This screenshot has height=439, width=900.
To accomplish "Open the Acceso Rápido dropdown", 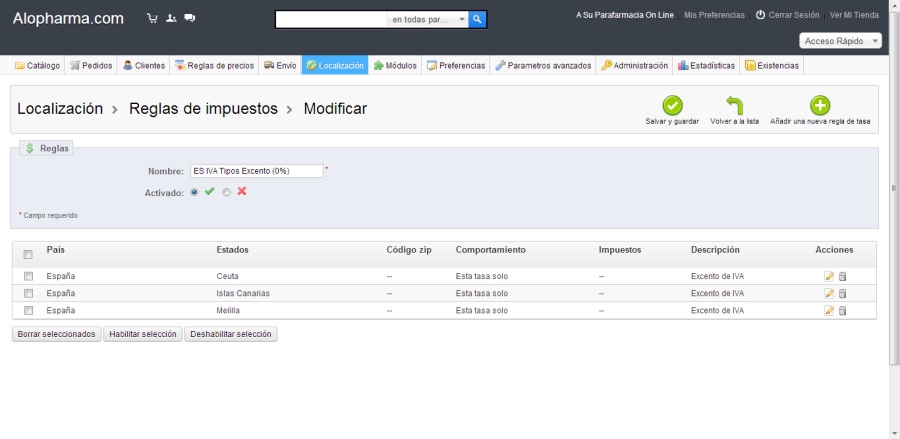I will coord(840,41).
